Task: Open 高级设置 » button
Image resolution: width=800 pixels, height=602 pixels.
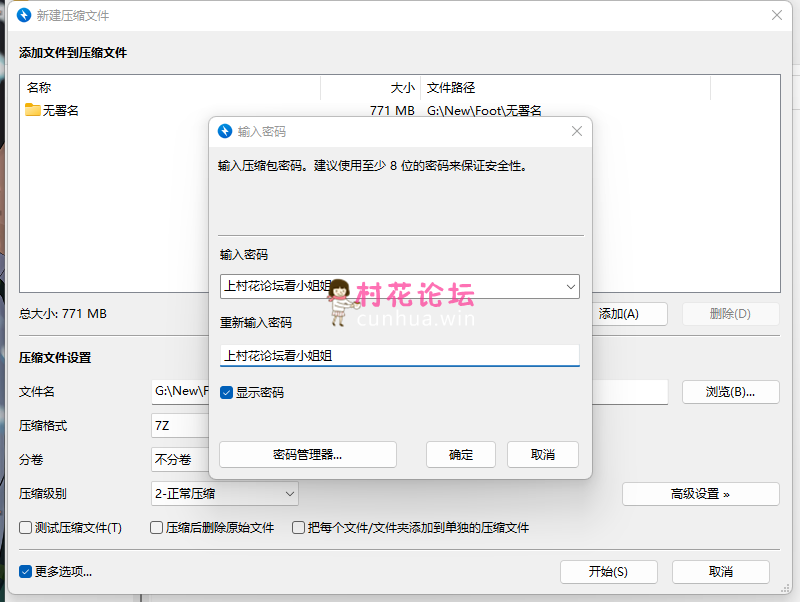Action: pos(700,494)
